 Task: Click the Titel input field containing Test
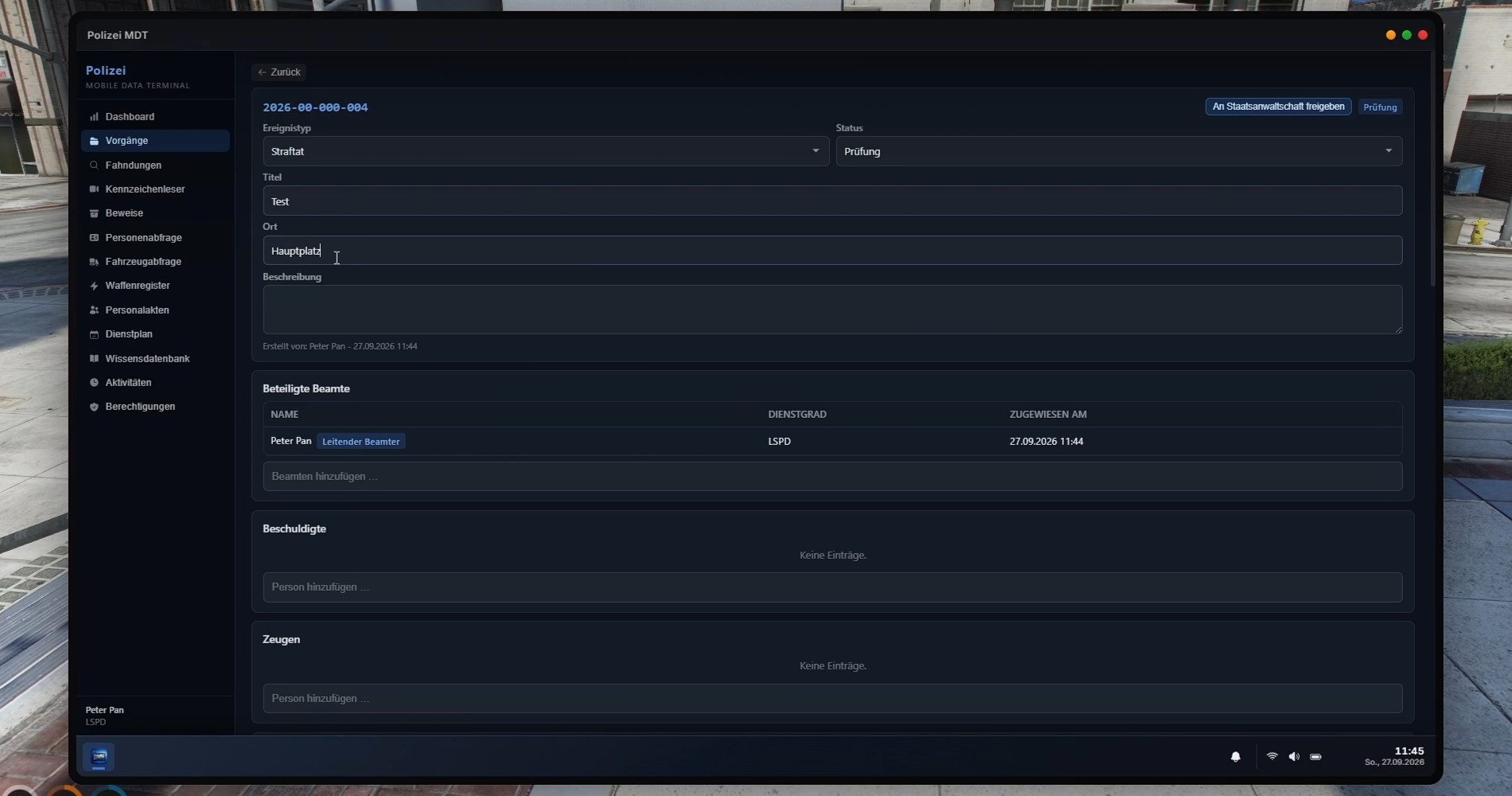click(x=832, y=201)
